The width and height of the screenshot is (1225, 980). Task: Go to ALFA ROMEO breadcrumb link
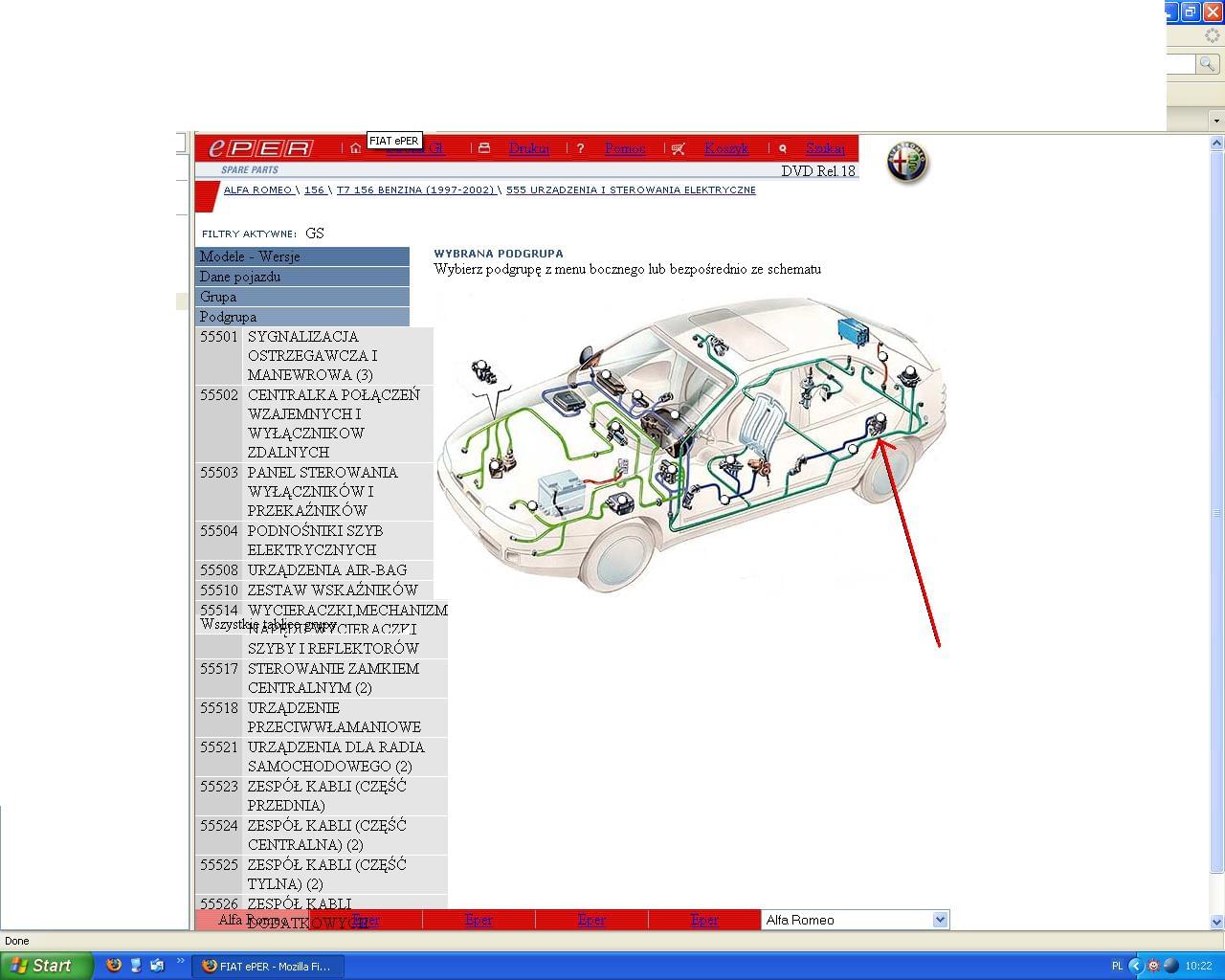click(x=257, y=190)
